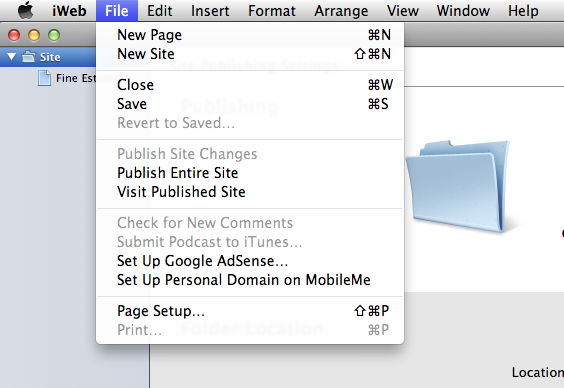Open the Edit menu
564x388 pixels.
pos(160,11)
